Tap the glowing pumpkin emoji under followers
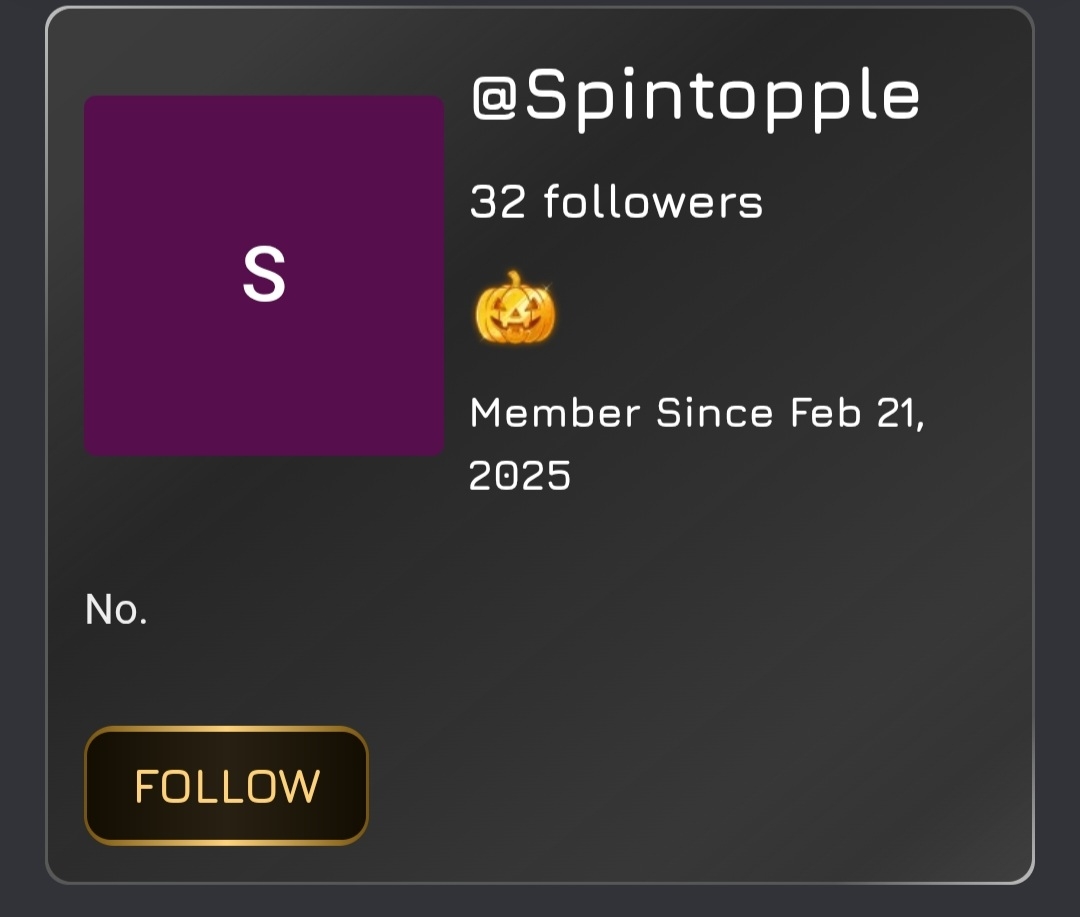The width and height of the screenshot is (1080, 917). point(515,308)
